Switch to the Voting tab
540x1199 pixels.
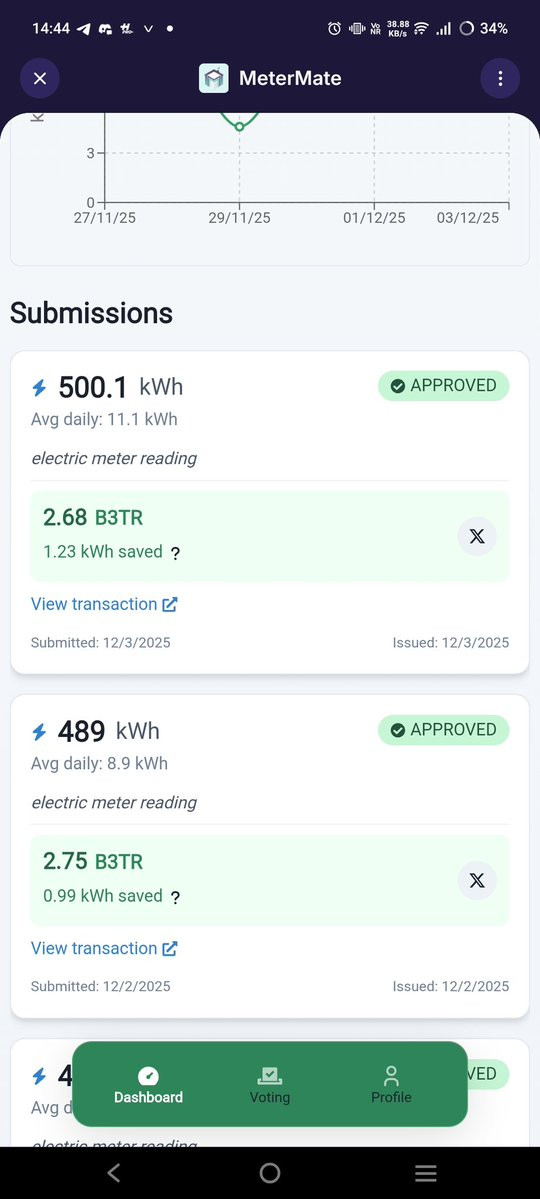pos(270,1085)
